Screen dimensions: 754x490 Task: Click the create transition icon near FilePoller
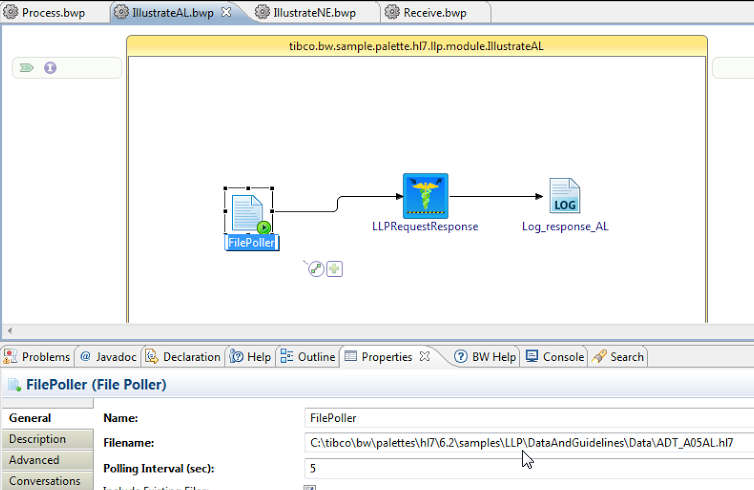point(315,268)
